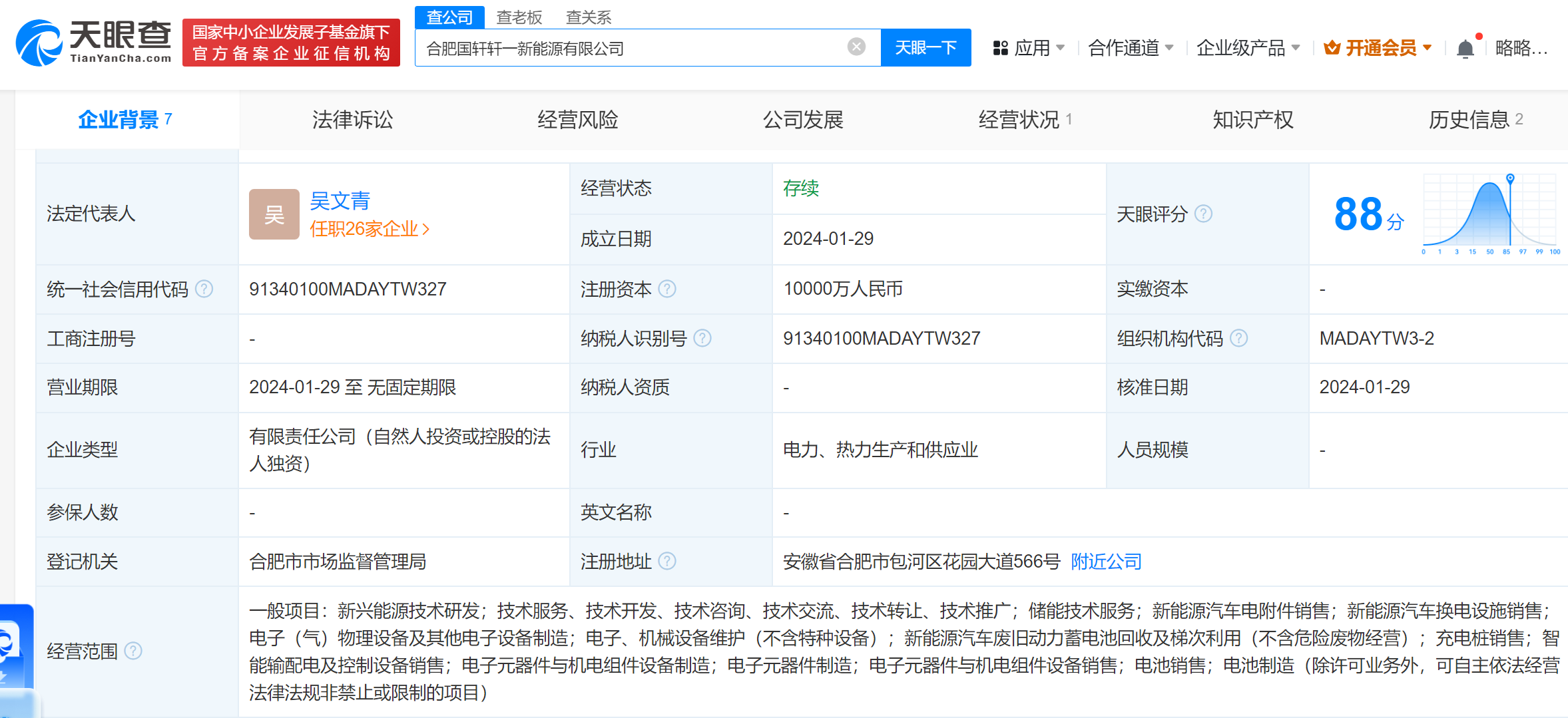Click the 合肥市市场监督管理局 registration authority
Screen dimensions: 1568x718
pos(338,561)
